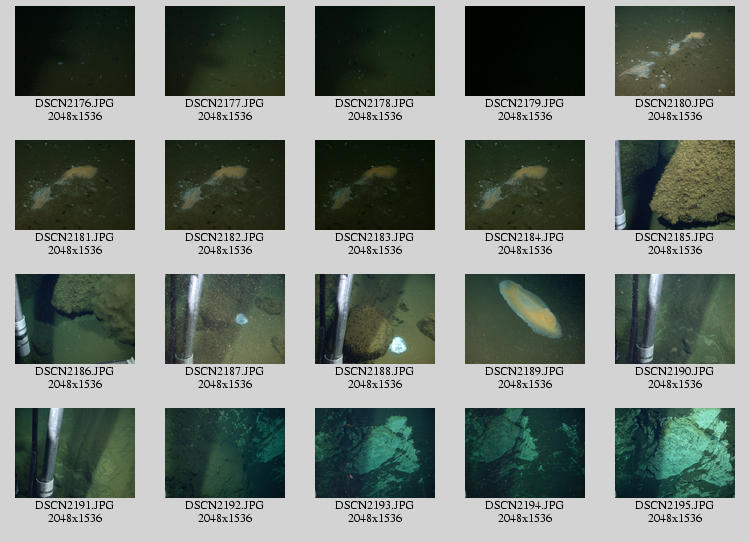Viewport: 750px width, 542px height.
Task: Click the filename label DSCN2192.JPG
Action: click(x=225, y=505)
